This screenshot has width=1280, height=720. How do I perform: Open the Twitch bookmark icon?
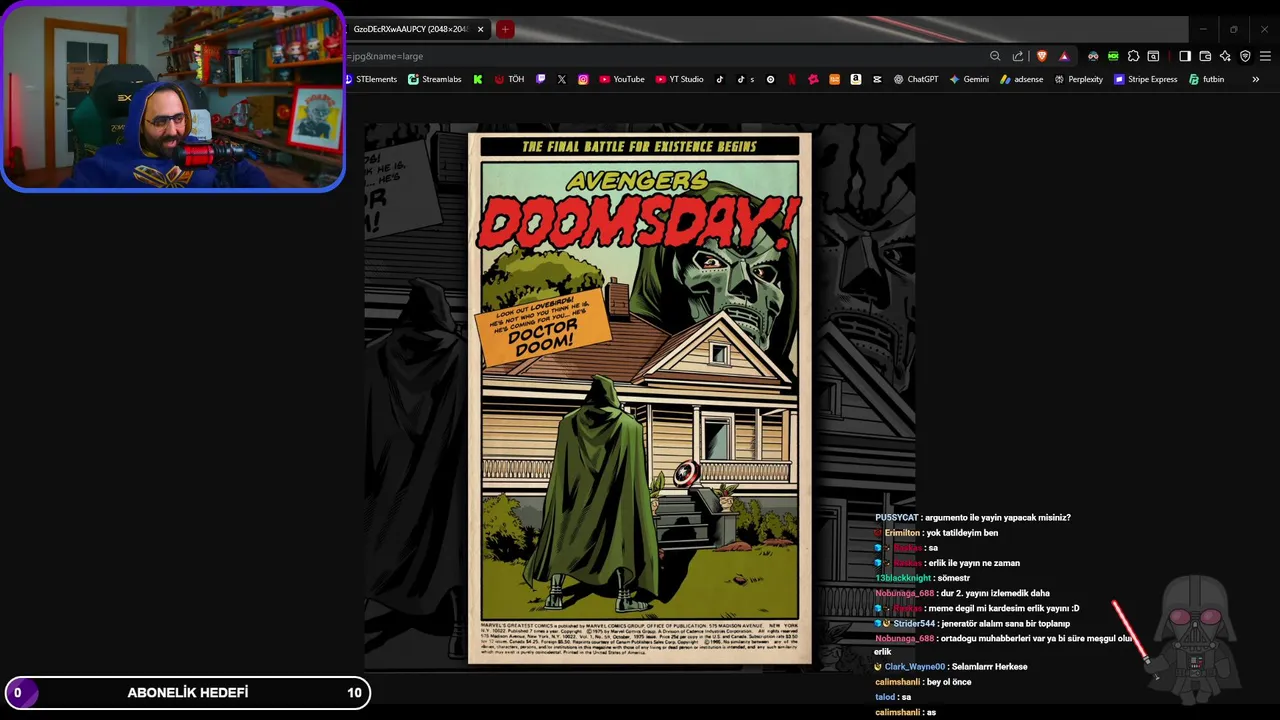[541, 79]
